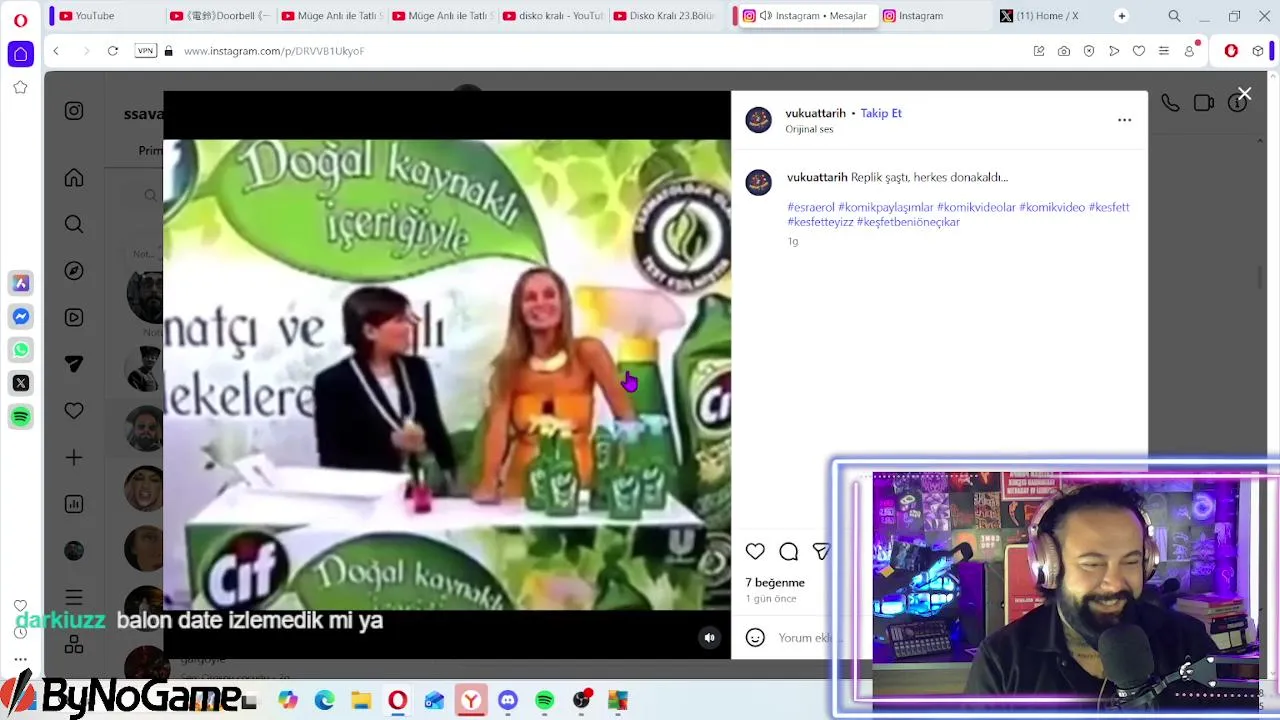Reload the current page
The width and height of the screenshot is (1280, 720).
pyautogui.click(x=113, y=51)
